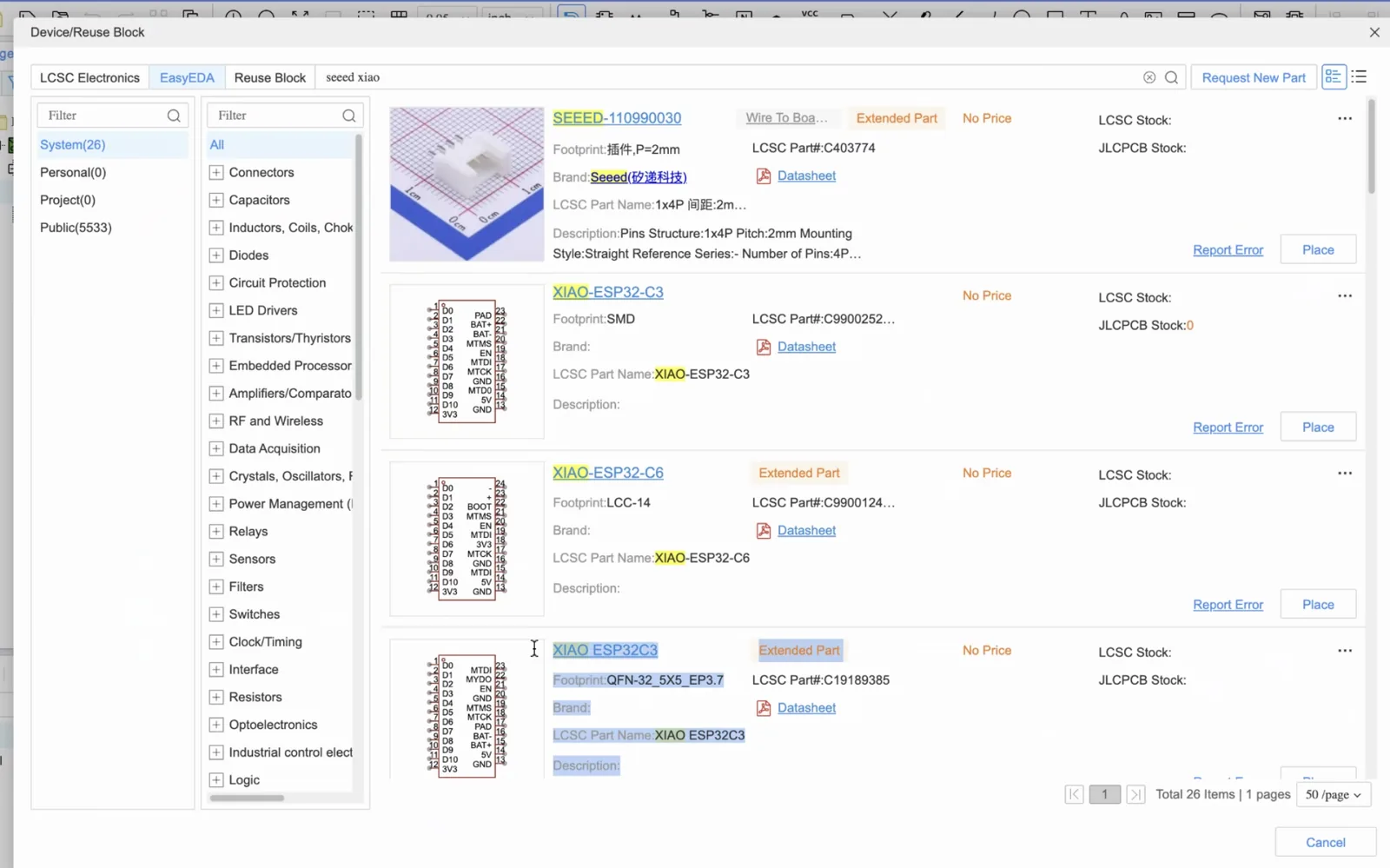The width and height of the screenshot is (1390, 868).
Task: Click the category list horizontal scrollbar
Action: point(247,798)
